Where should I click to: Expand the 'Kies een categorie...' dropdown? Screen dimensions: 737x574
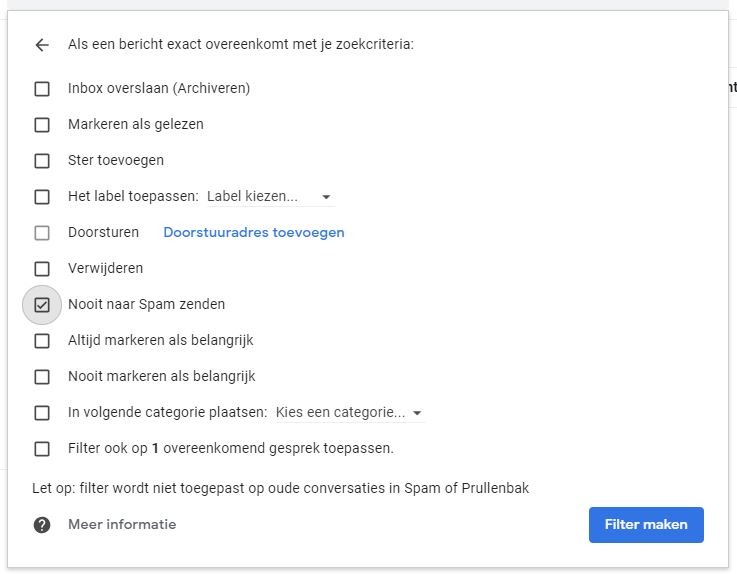click(340, 413)
